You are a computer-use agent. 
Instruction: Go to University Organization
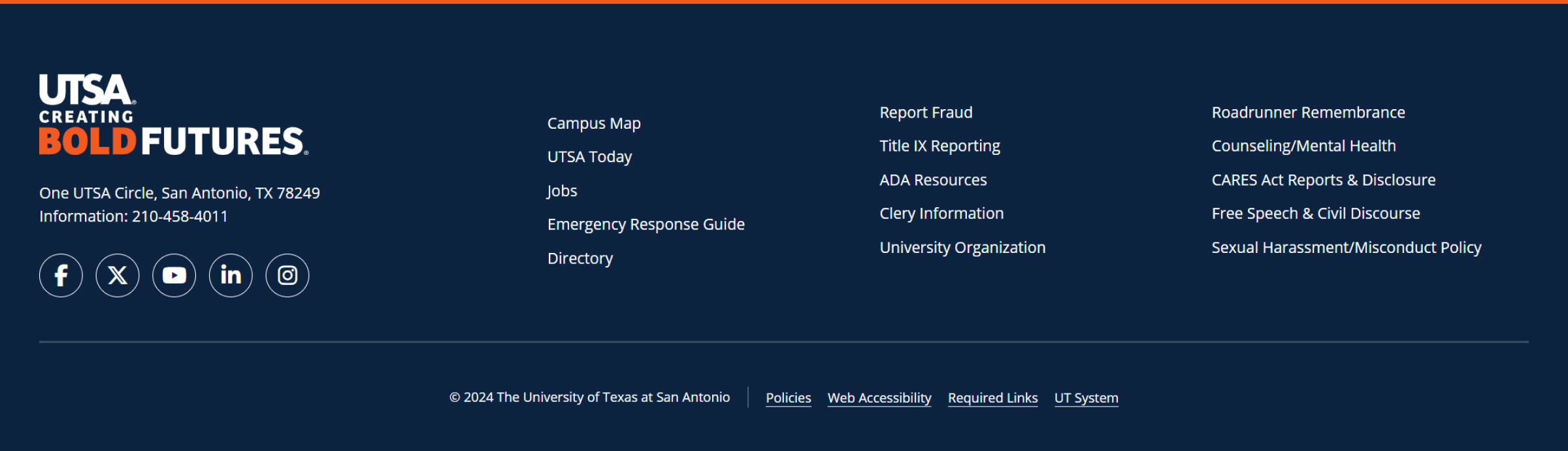(962, 247)
